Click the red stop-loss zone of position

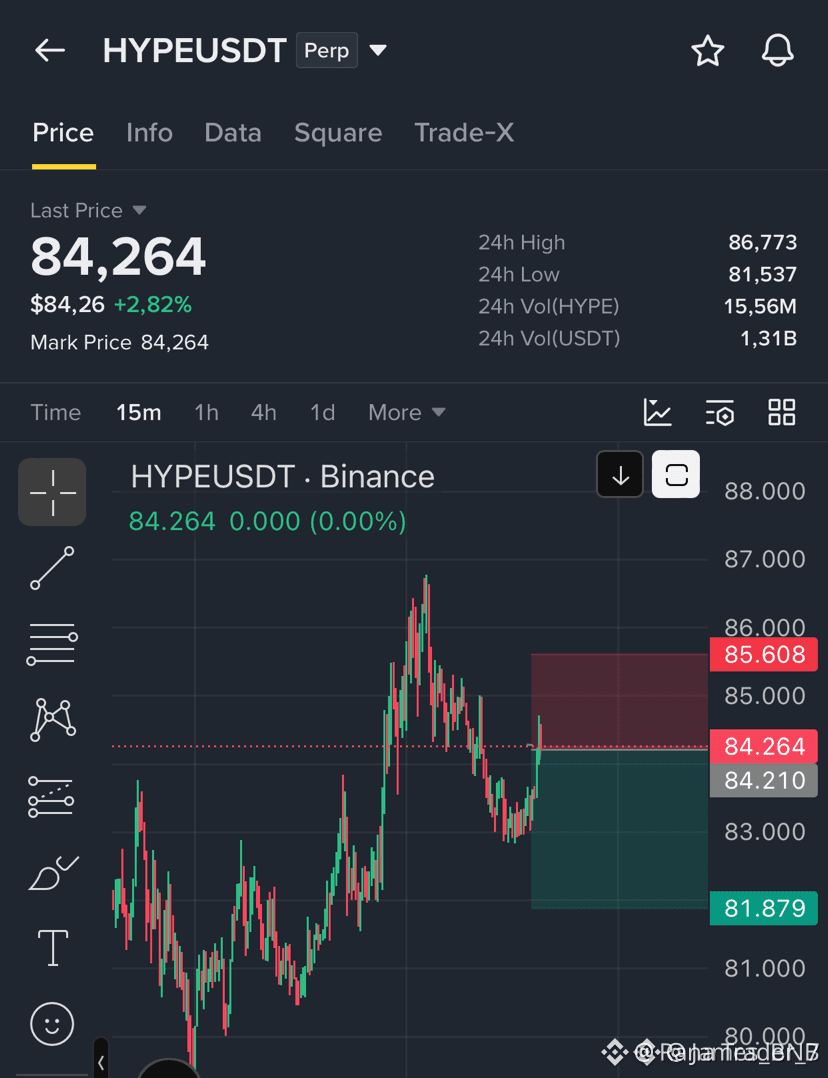[619, 701]
